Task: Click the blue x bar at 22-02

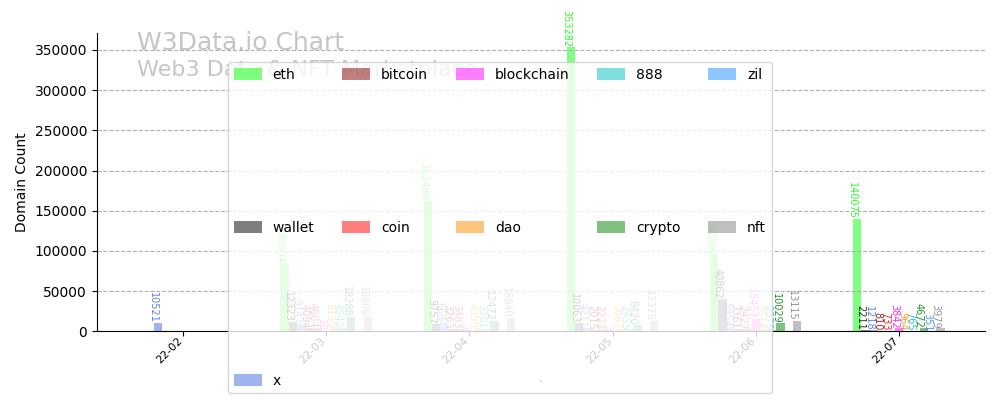Action: click(x=158, y=327)
